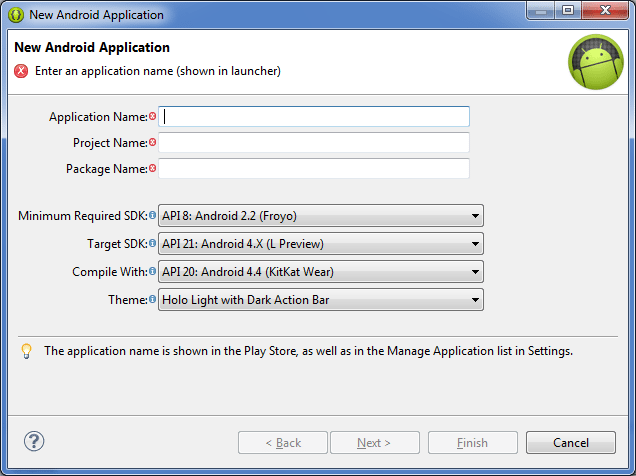Click the 'New Android Application' bold heading
Viewport: 636px width, 476px height.
click(x=92, y=47)
